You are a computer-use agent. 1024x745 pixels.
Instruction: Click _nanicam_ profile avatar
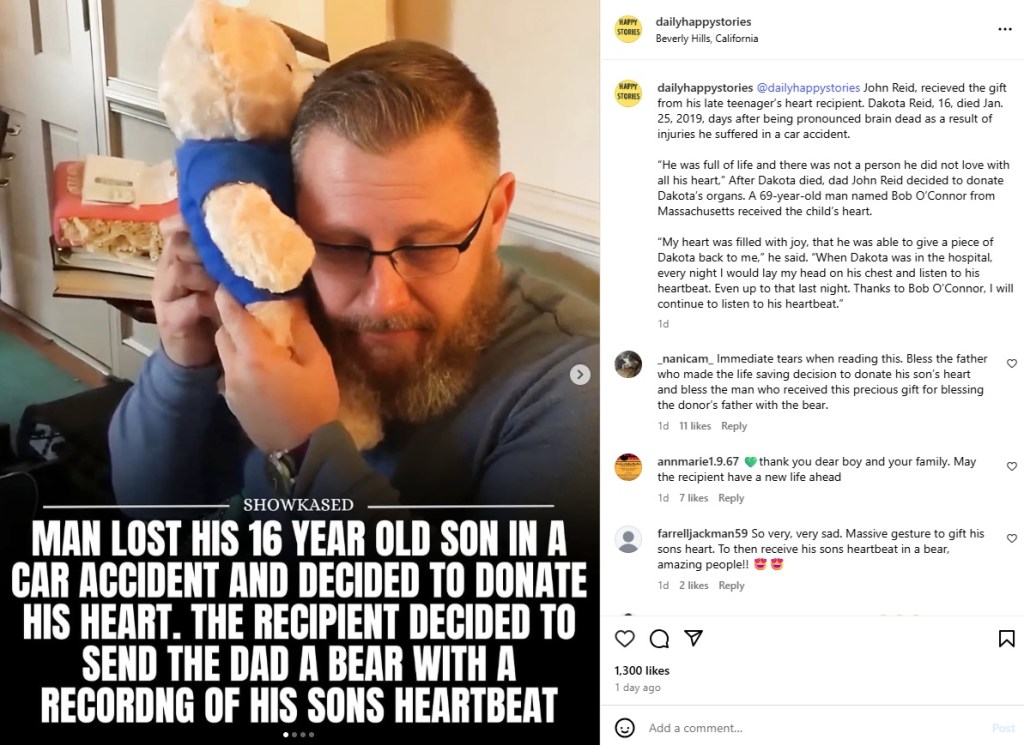coord(628,364)
